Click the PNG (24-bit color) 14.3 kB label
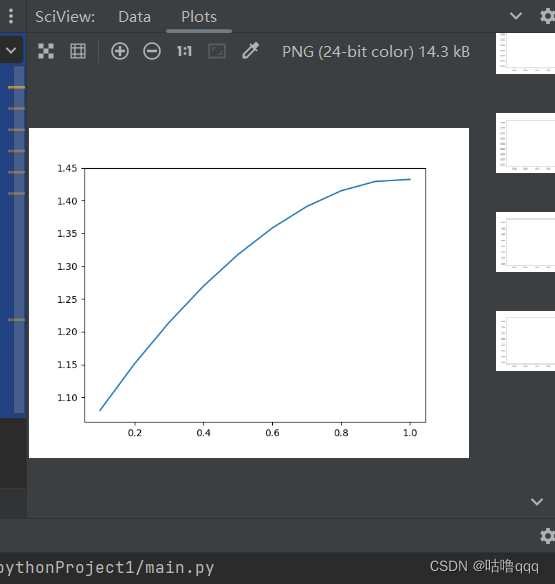 pos(376,52)
